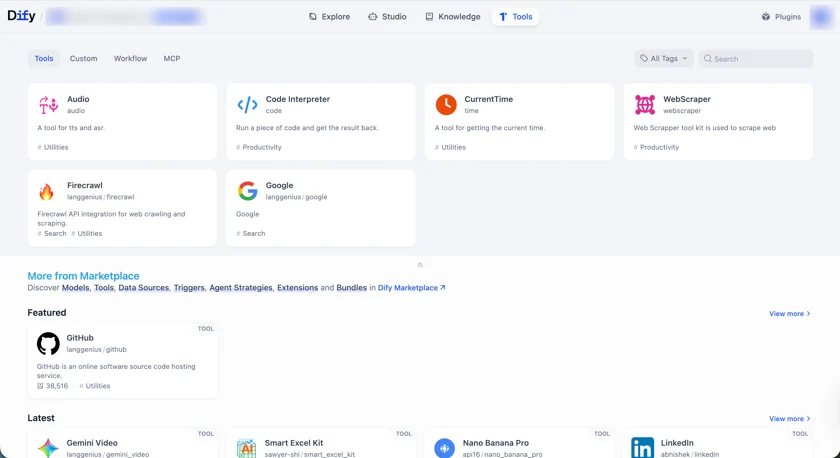Screen dimensions: 840x458
Task: Switch to the Workflow tab
Action: point(130,58)
